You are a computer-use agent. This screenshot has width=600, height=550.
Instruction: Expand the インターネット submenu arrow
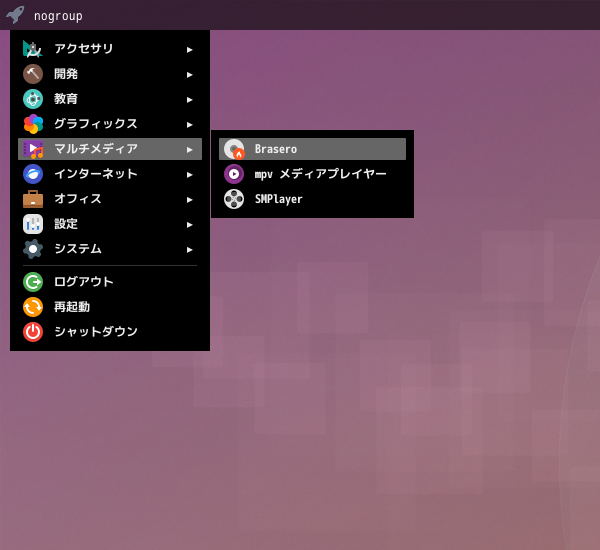pos(189,175)
